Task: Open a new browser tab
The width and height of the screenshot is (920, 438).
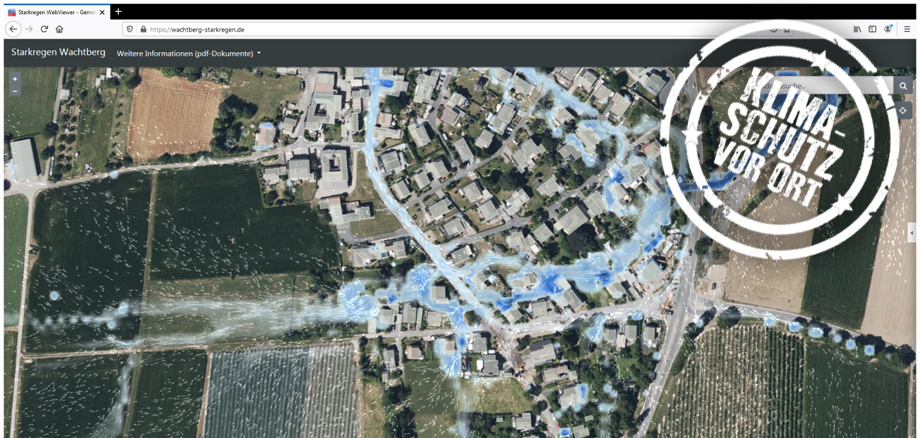Action: [118, 12]
